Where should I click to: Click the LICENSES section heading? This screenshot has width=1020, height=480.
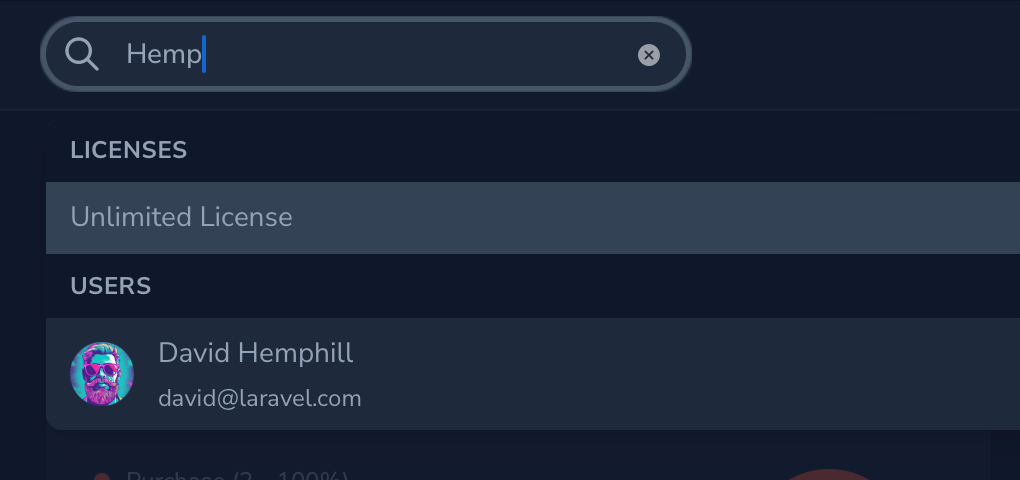point(129,150)
